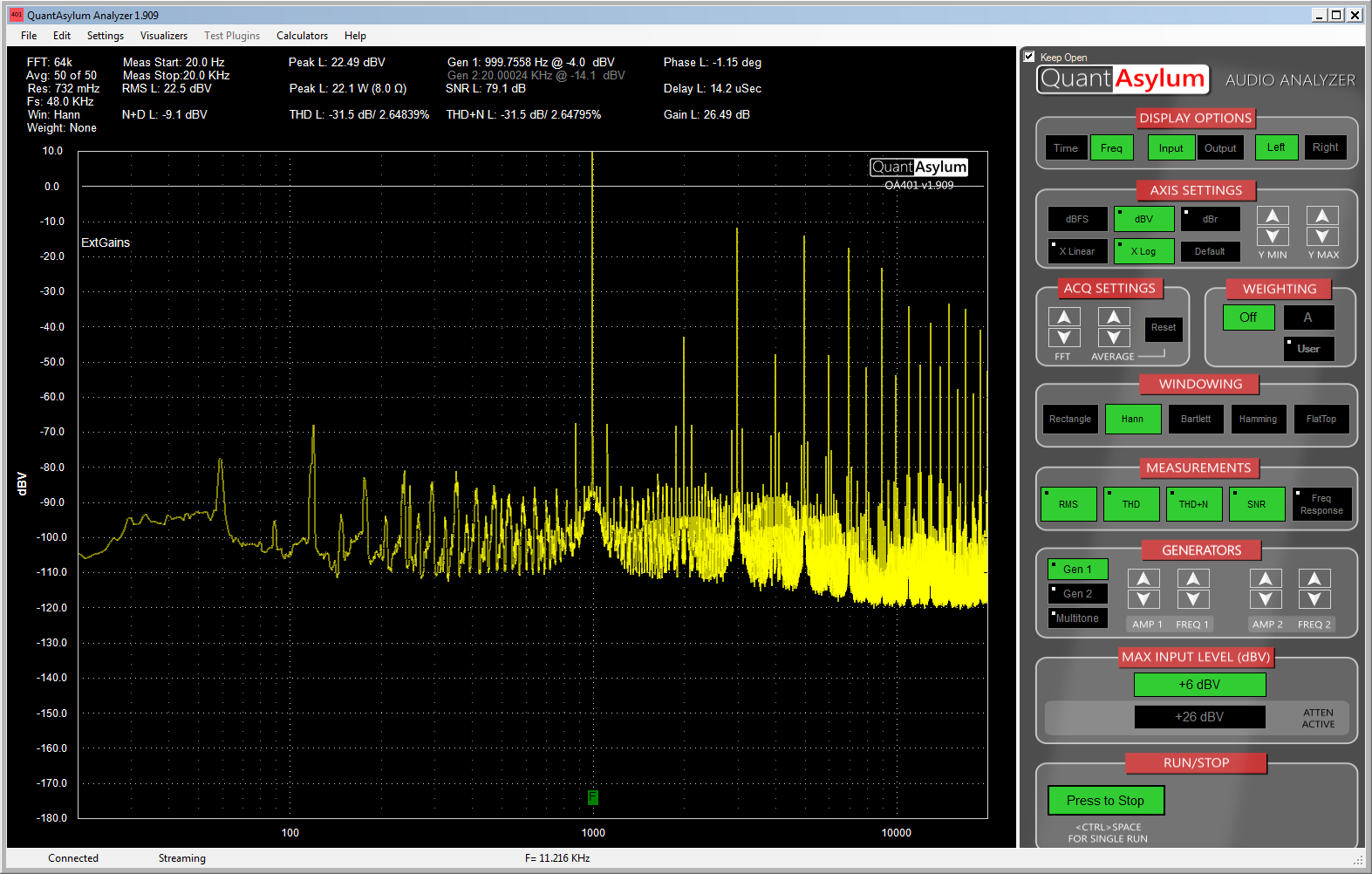Image resolution: width=1372 pixels, height=874 pixels.
Task: Click the ExtGains label on graph
Action: pos(106,242)
